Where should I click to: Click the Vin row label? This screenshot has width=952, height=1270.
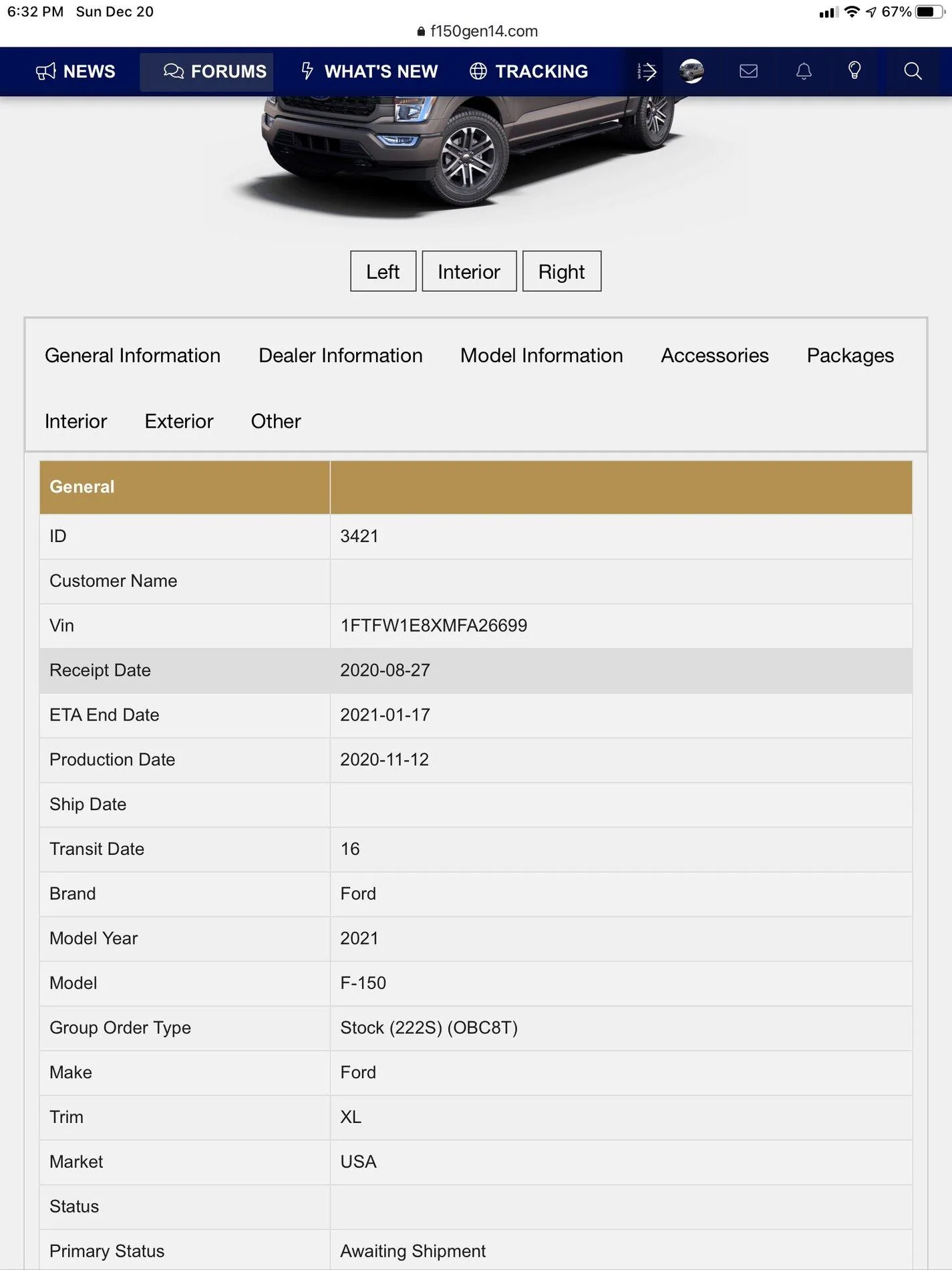61,626
